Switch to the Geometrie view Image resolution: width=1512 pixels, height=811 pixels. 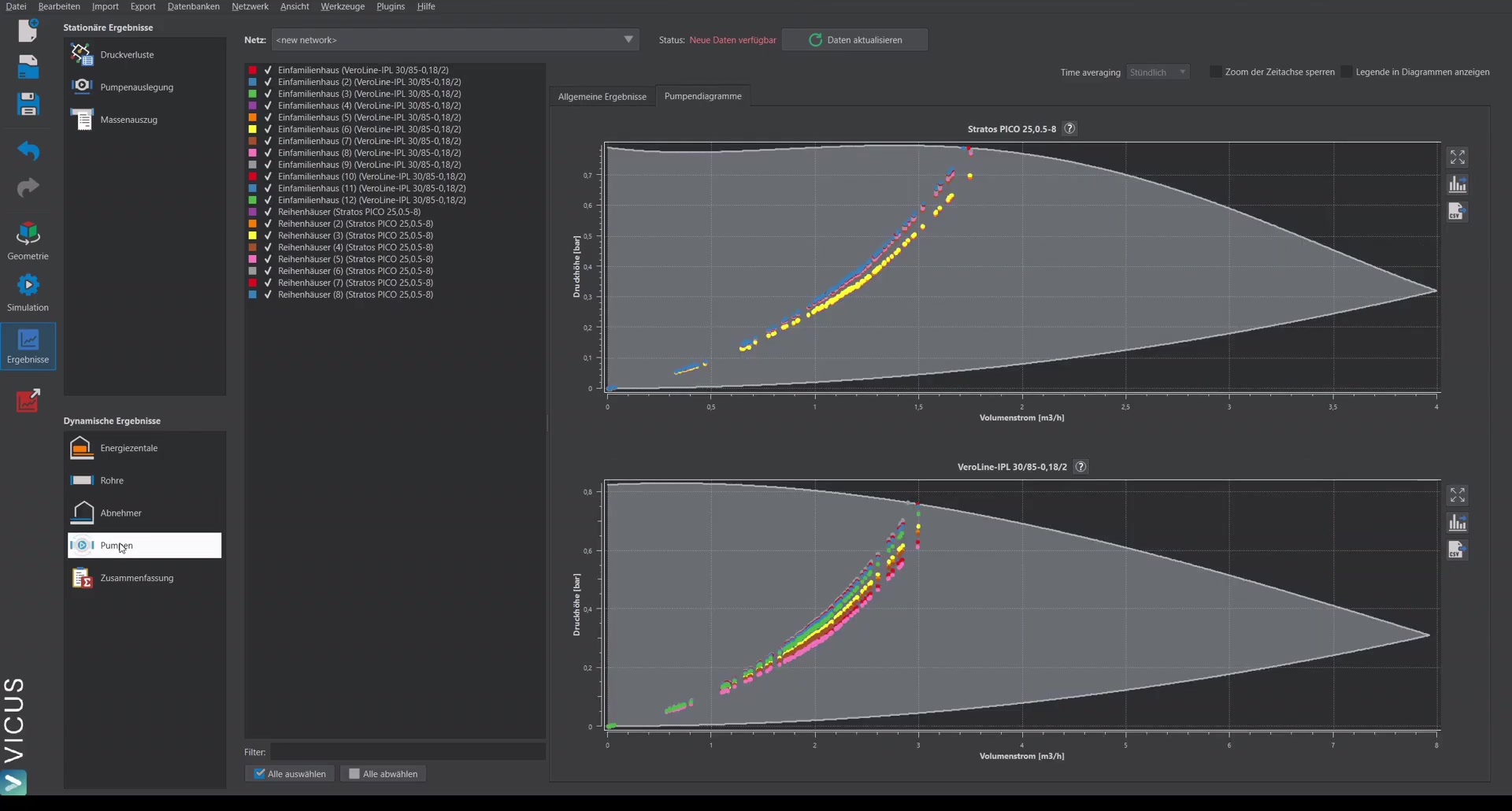pyautogui.click(x=28, y=241)
